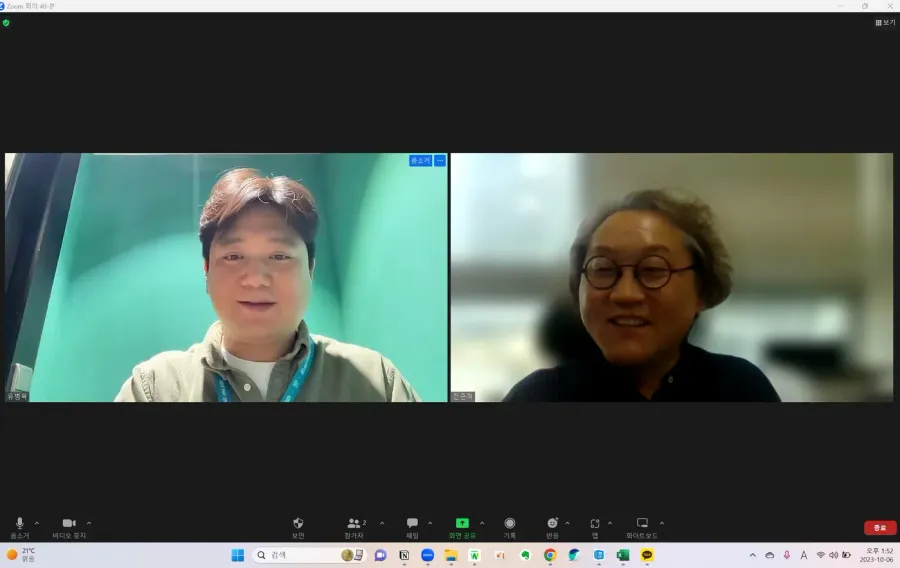Open network and volume quick settings
Viewport: 900px width, 568px height.
(833, 555)
